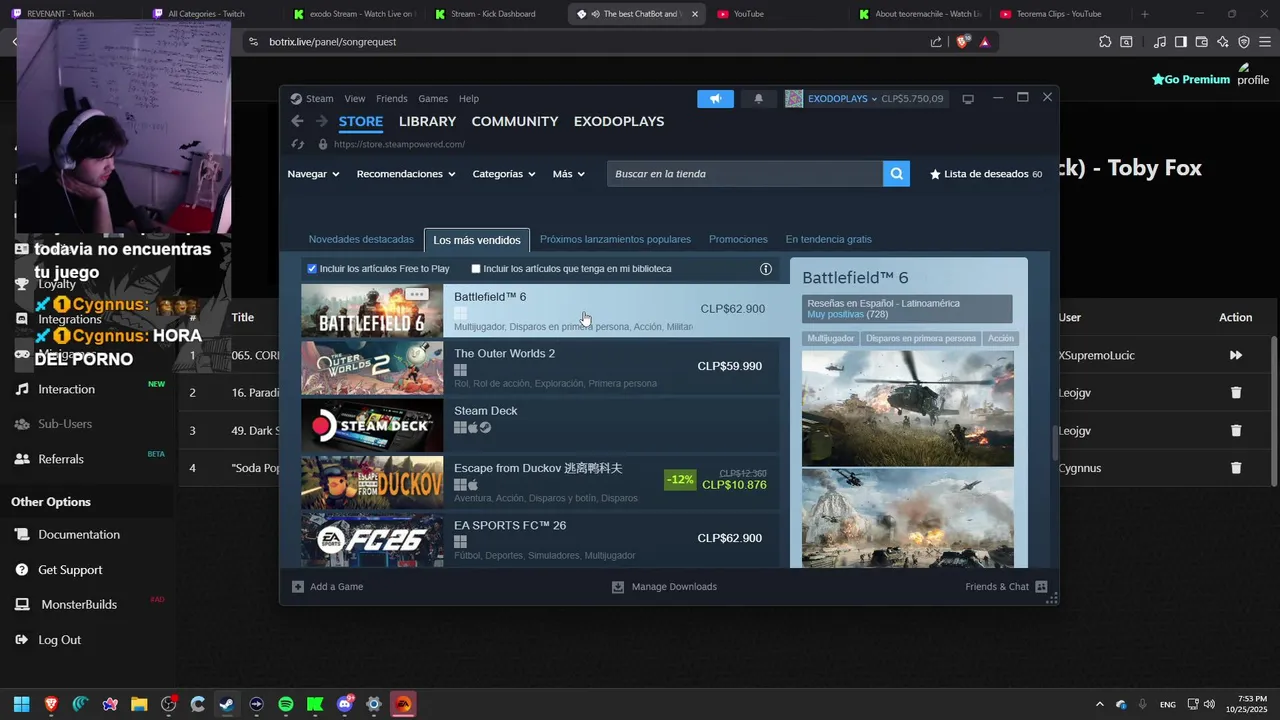Screen dimensions: 1280x720
Task: Click Add a Game plus icon
Action: pyautogui.click(x=298, y=587)
